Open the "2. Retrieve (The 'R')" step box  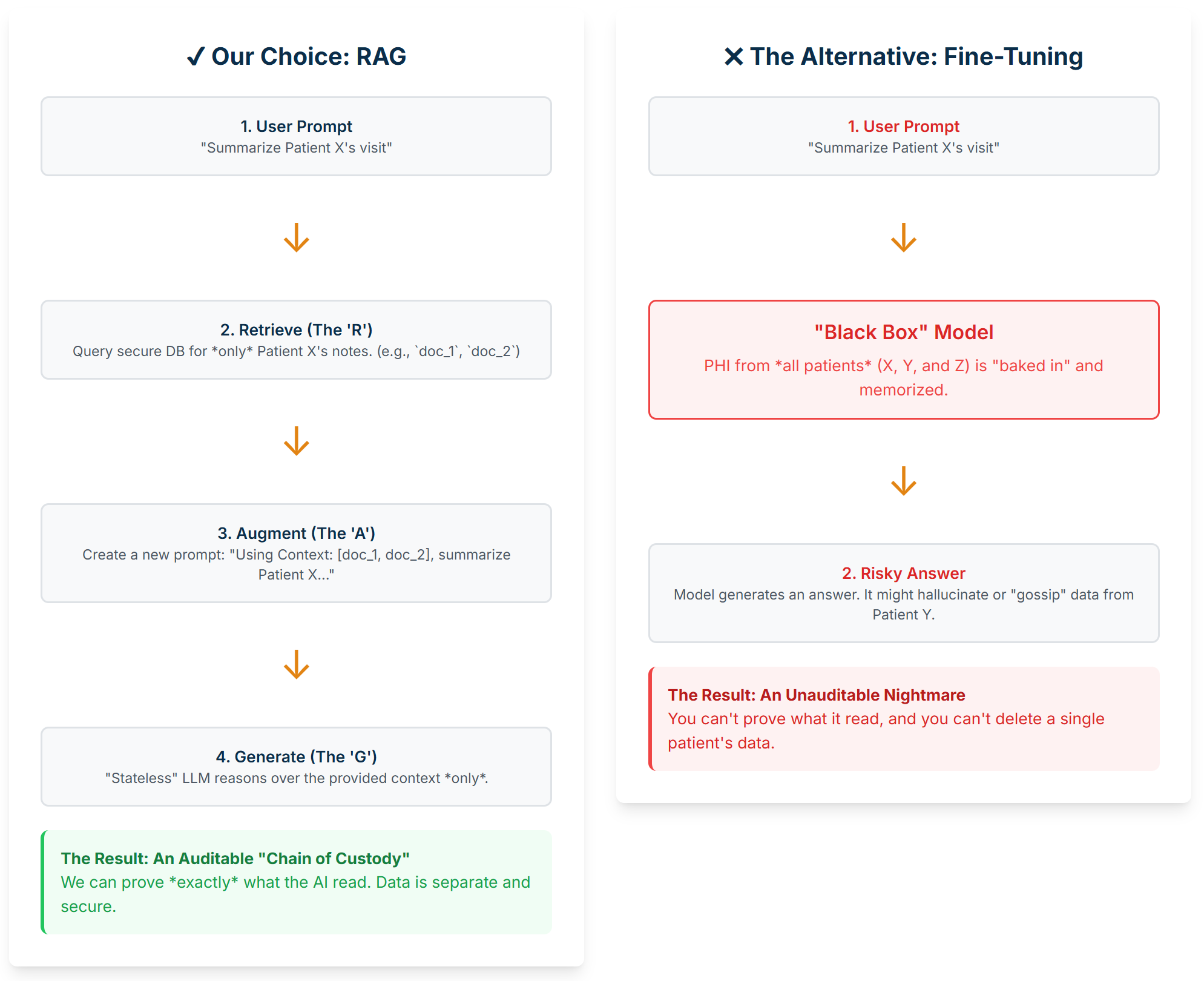click(x=296, y=340)
